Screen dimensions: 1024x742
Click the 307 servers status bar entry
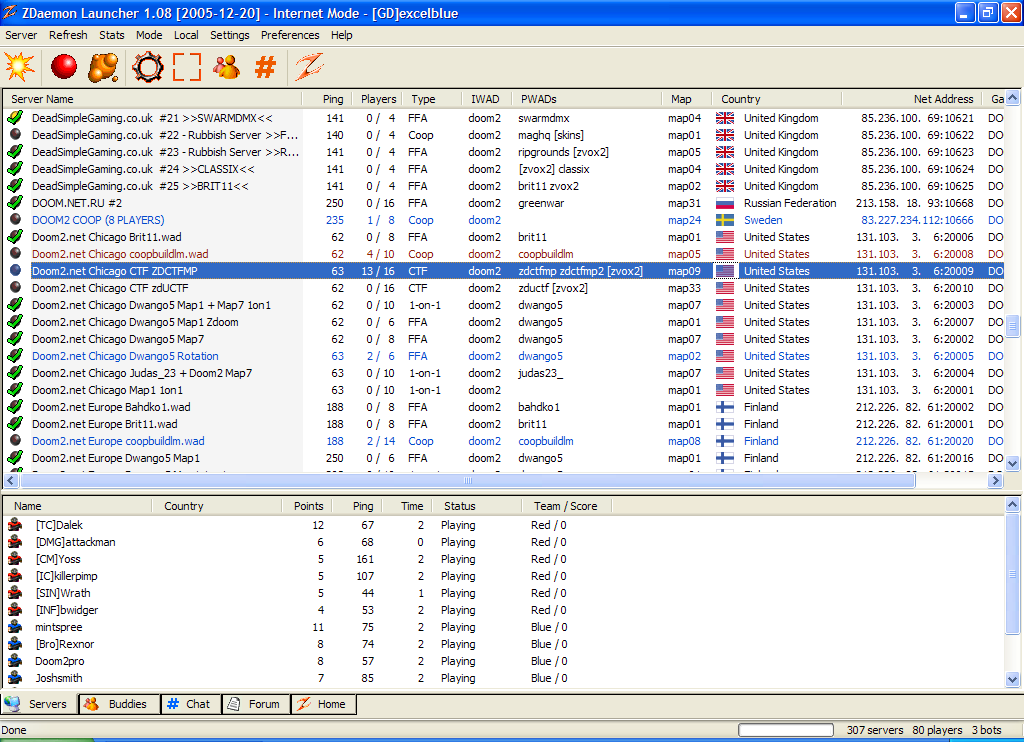pos(875,730)
